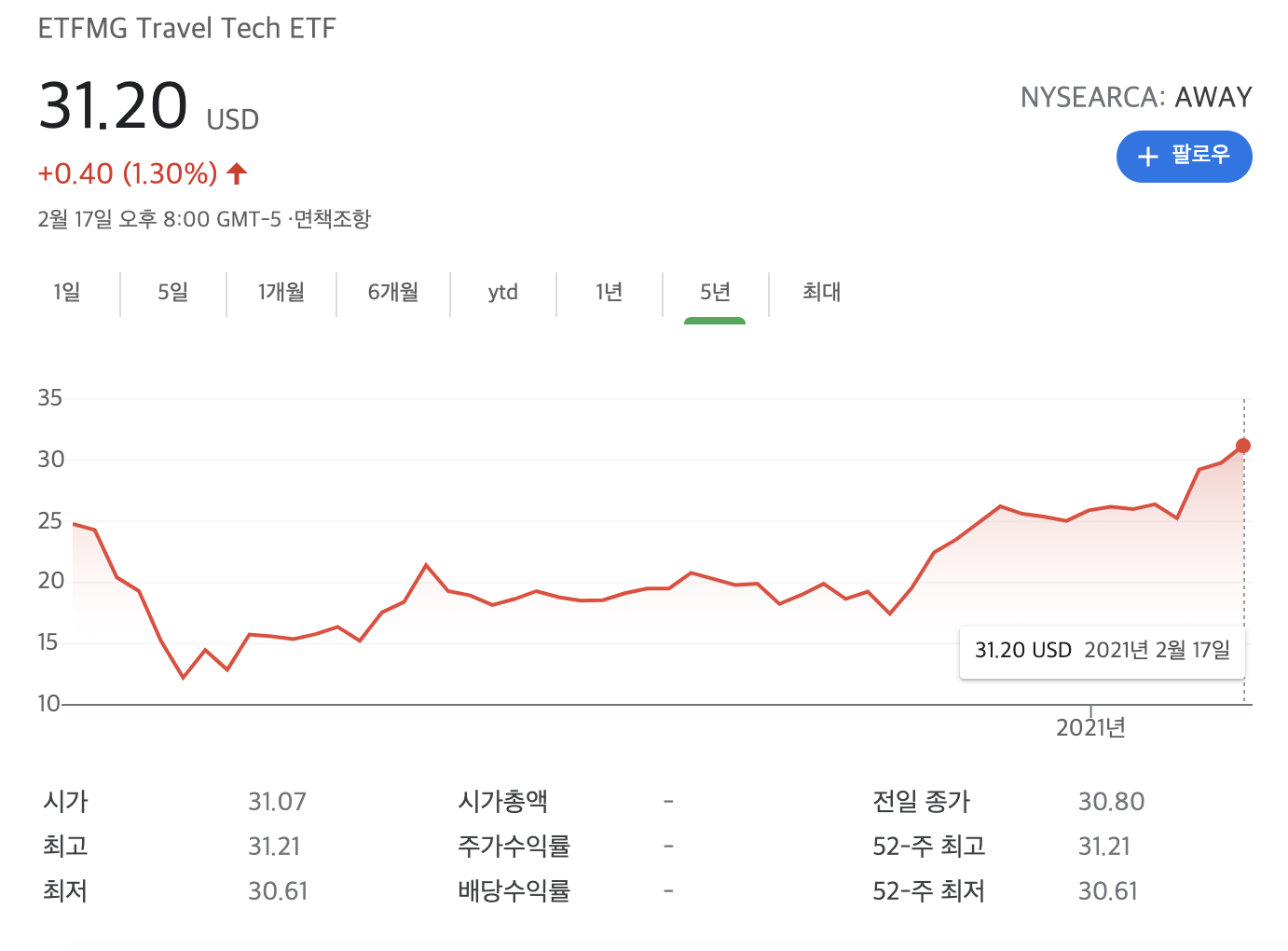Click the blue 팔로우 follow button
Viewport: 1288px width, 951px height.
coord(1184,157)
